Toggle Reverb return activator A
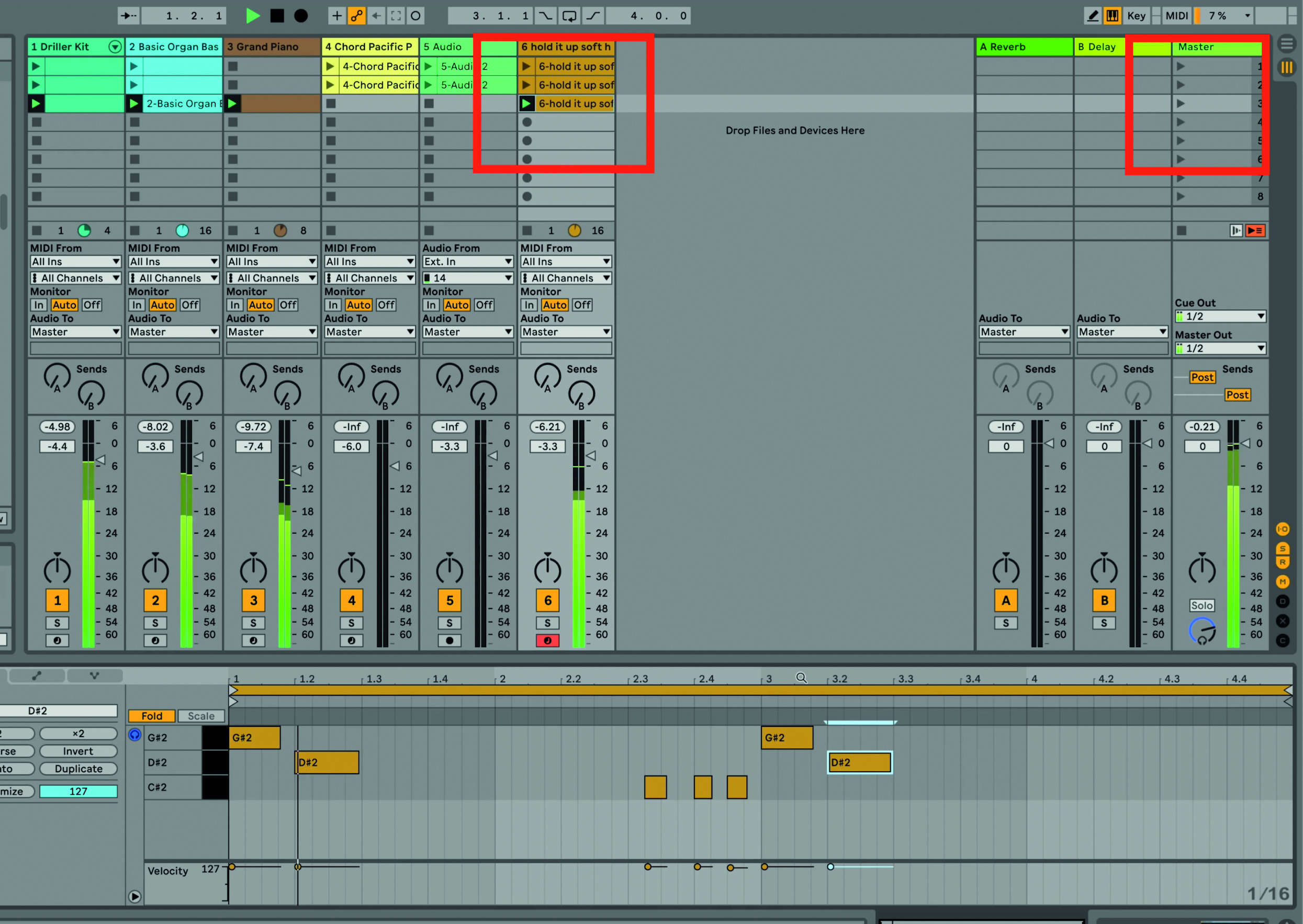Screen dimensions: 1303x924 tap(1006, 600)
